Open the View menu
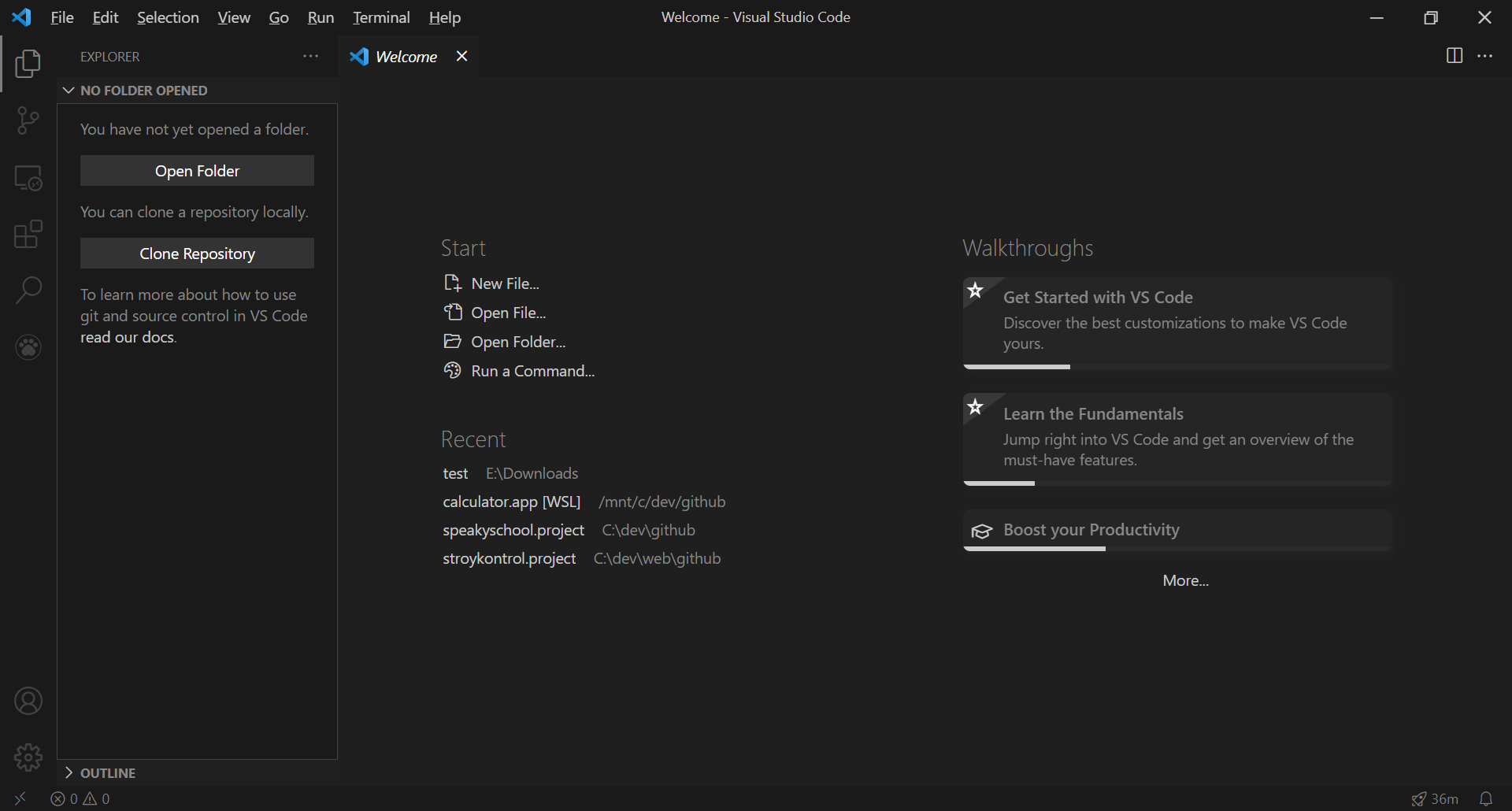Screen dimensions: 1512x811 [x=234, y=17]
